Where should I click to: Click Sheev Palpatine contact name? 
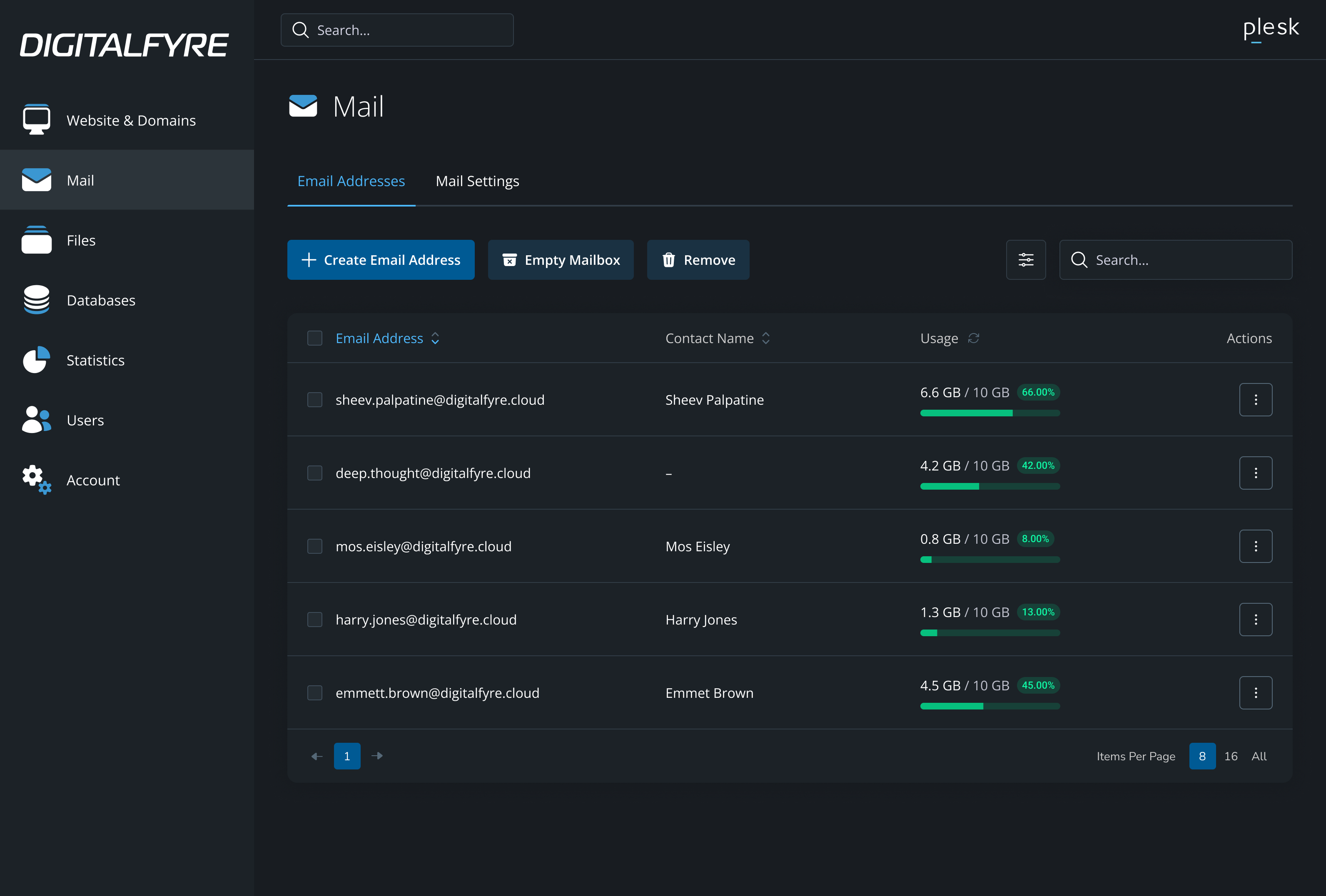(x=714, y=400)
